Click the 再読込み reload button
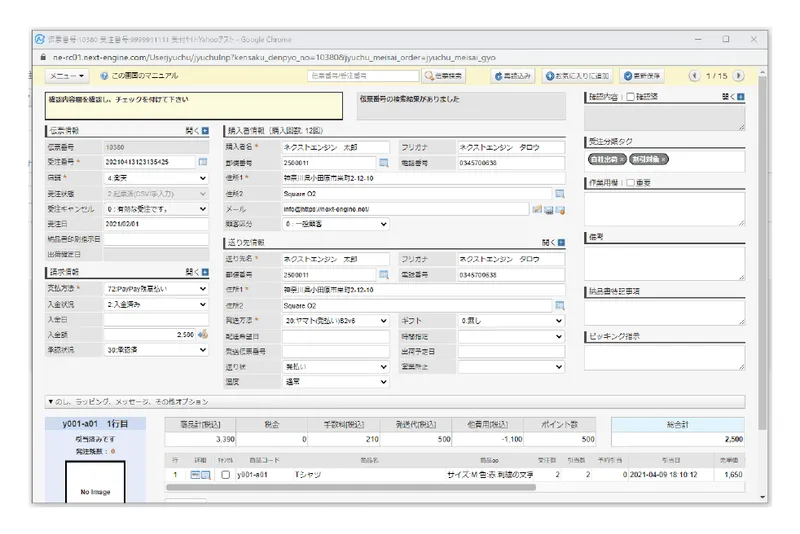 tap(513, 76)
